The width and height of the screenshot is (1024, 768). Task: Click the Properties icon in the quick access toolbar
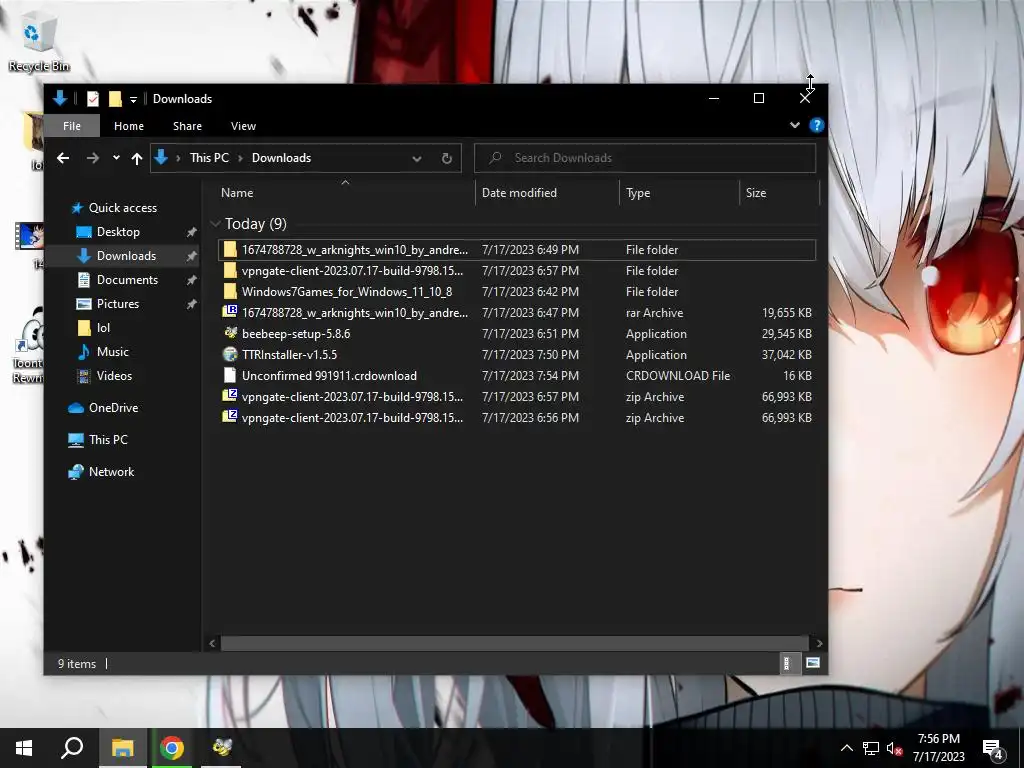93,99
